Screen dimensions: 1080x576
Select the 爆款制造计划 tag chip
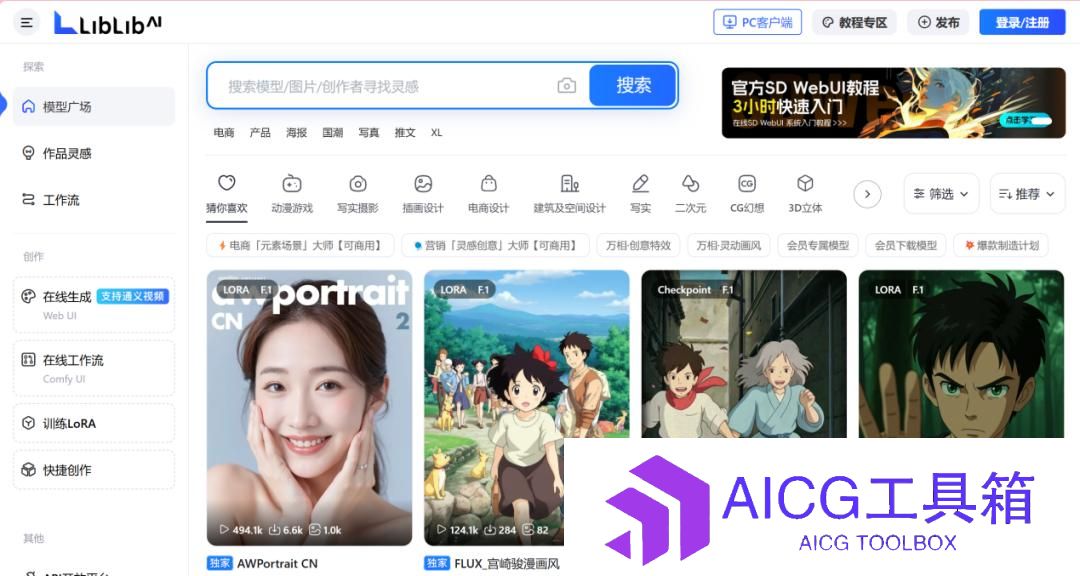(x=1001, y=245)
